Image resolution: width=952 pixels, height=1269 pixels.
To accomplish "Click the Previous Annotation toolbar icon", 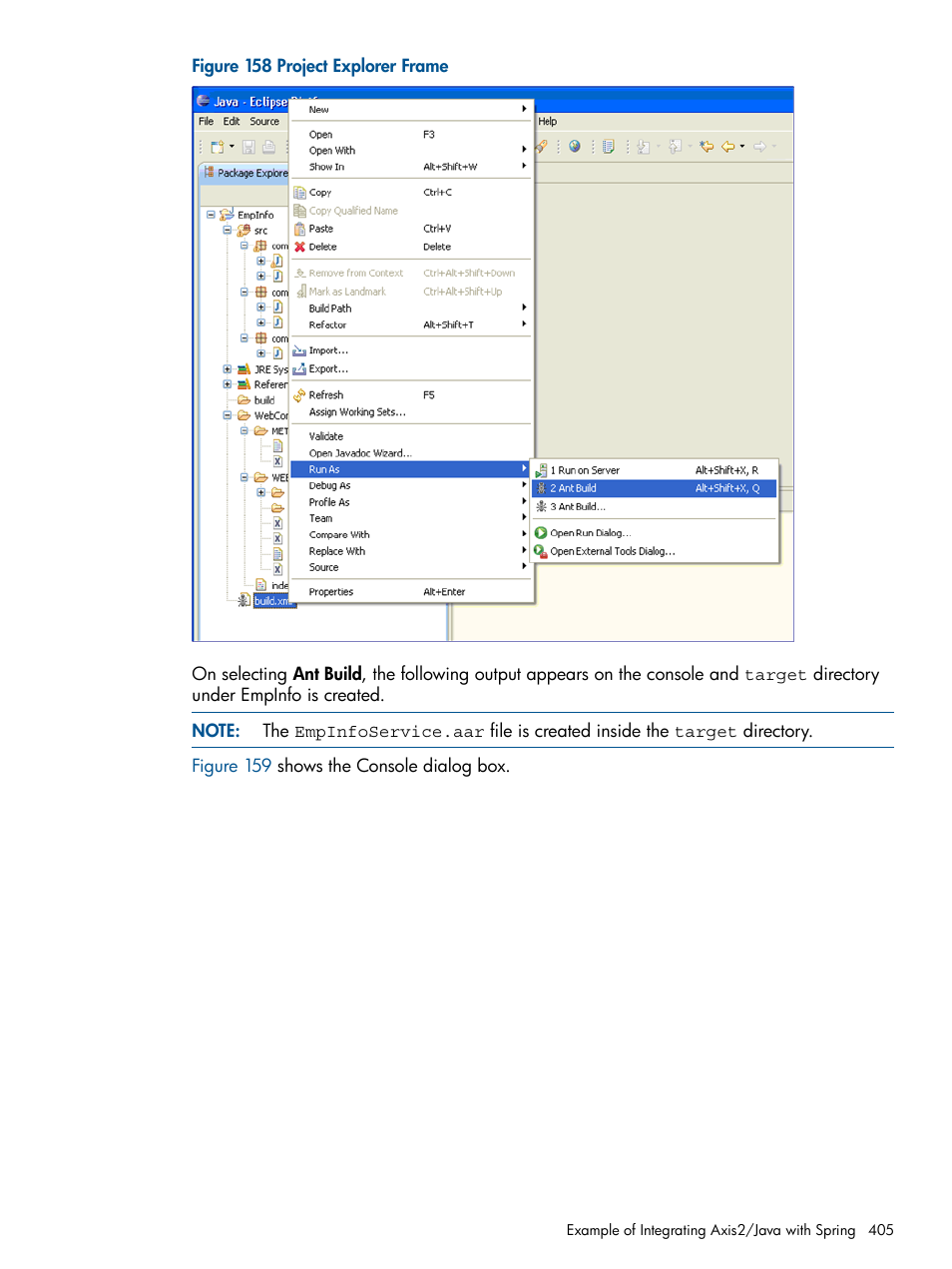I will (676, 147).
